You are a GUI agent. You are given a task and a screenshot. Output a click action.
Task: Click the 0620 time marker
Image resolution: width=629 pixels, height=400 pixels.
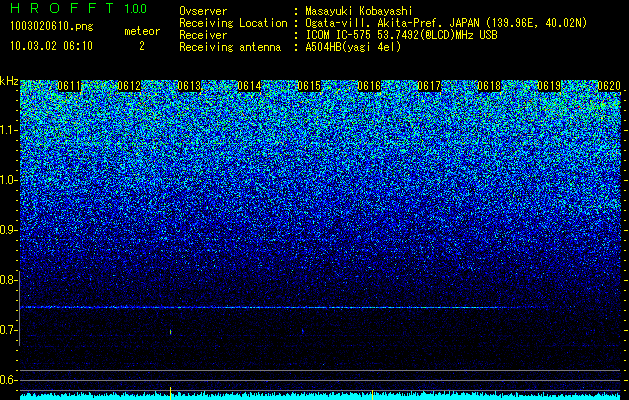pyautogui.click(x=609, y=86)
